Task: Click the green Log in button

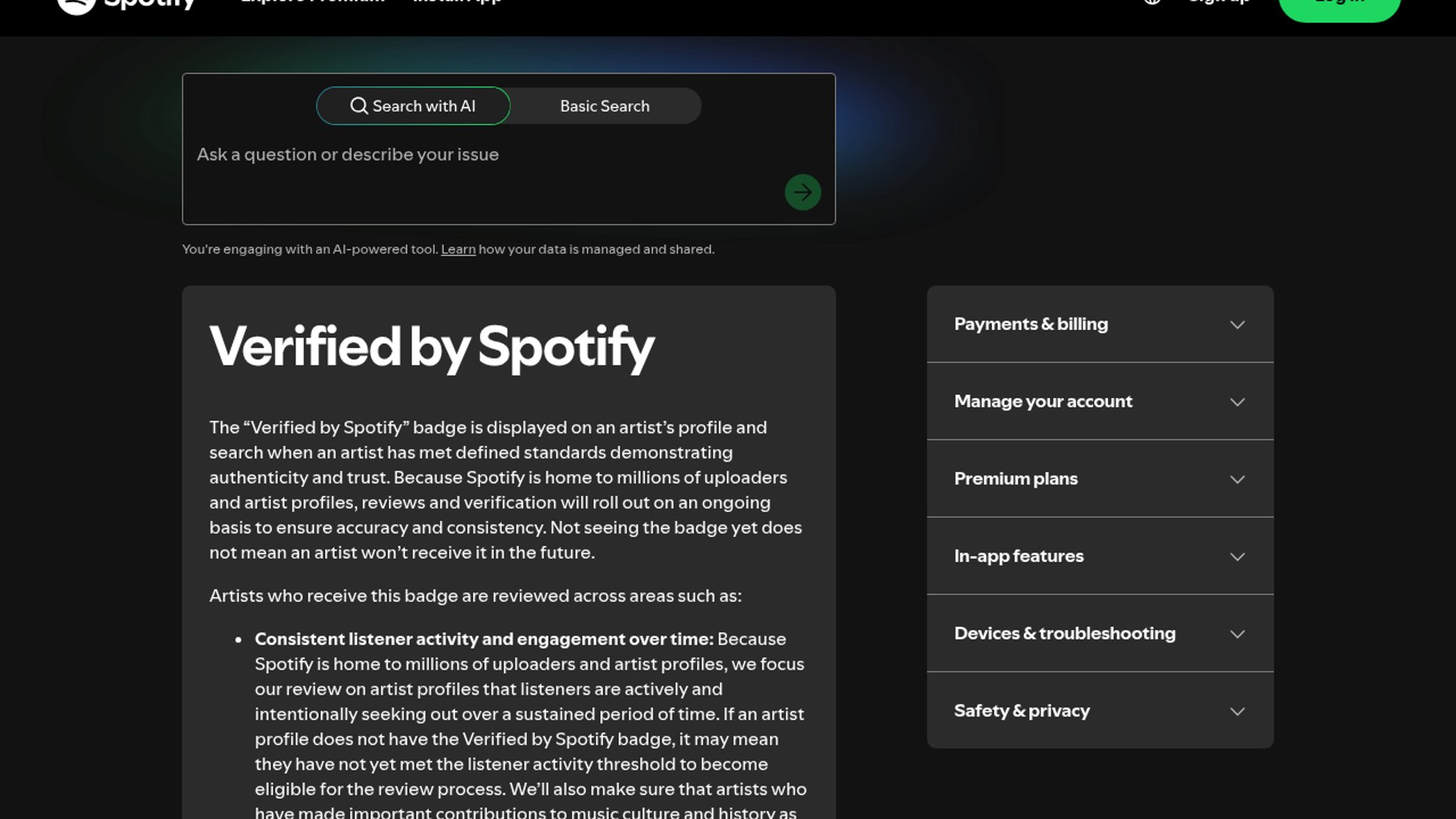Action: (x=1339, y=6)
